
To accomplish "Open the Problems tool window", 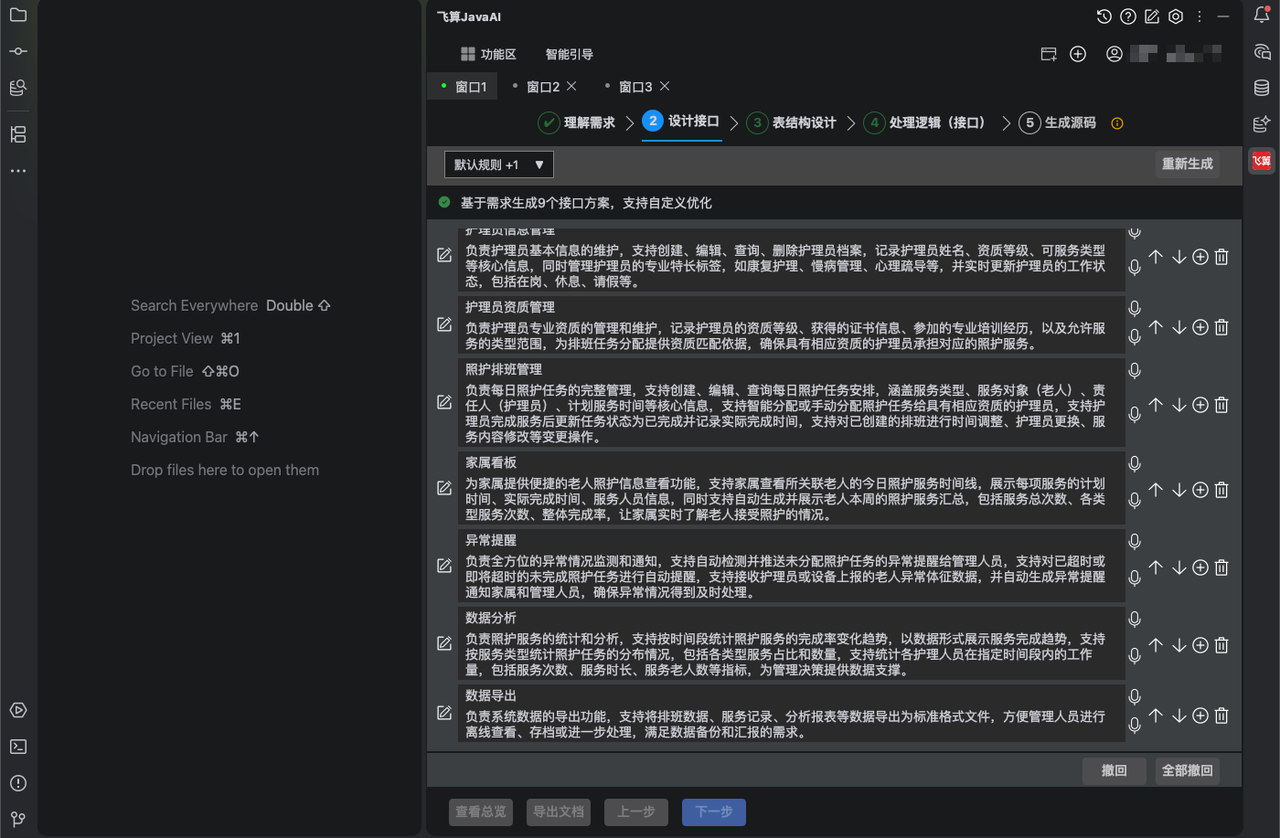I will point(18,783).
